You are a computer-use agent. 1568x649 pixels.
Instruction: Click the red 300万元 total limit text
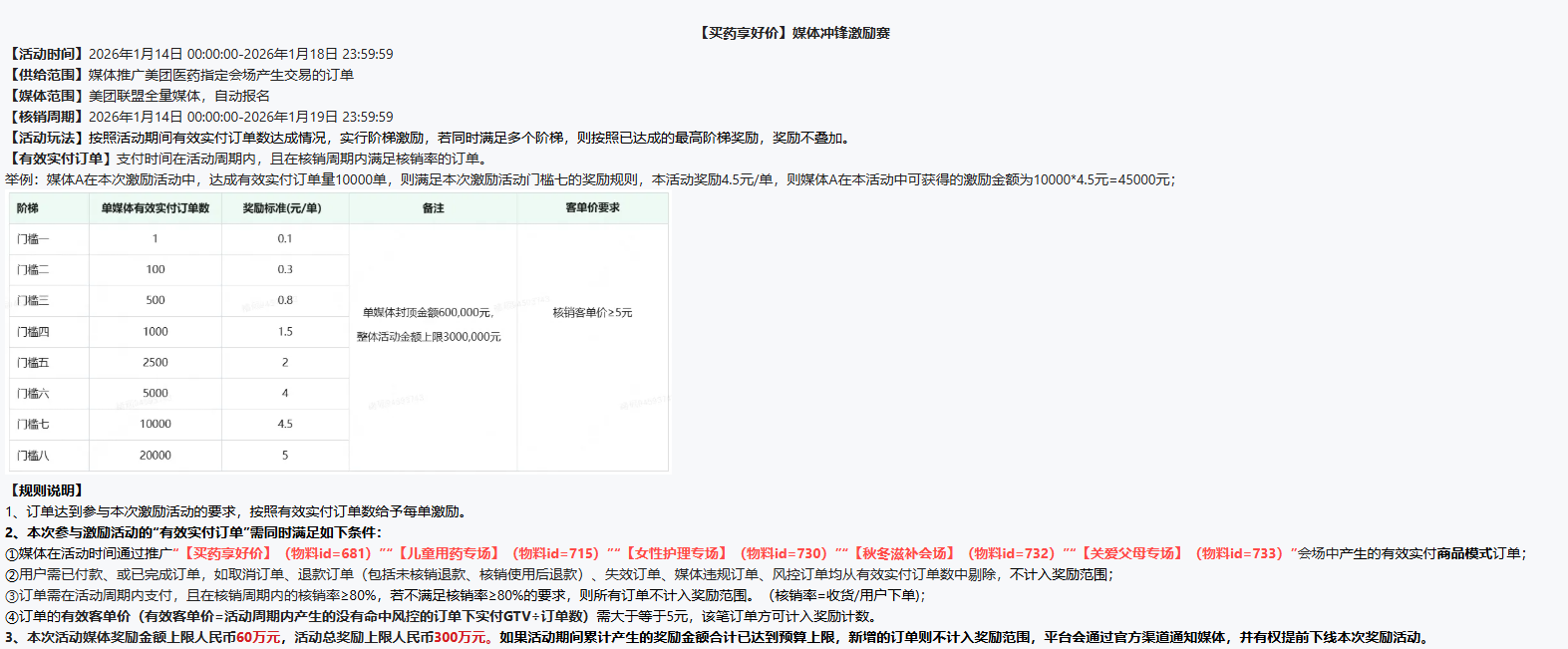pyautogui.click(x=460, y=638)
